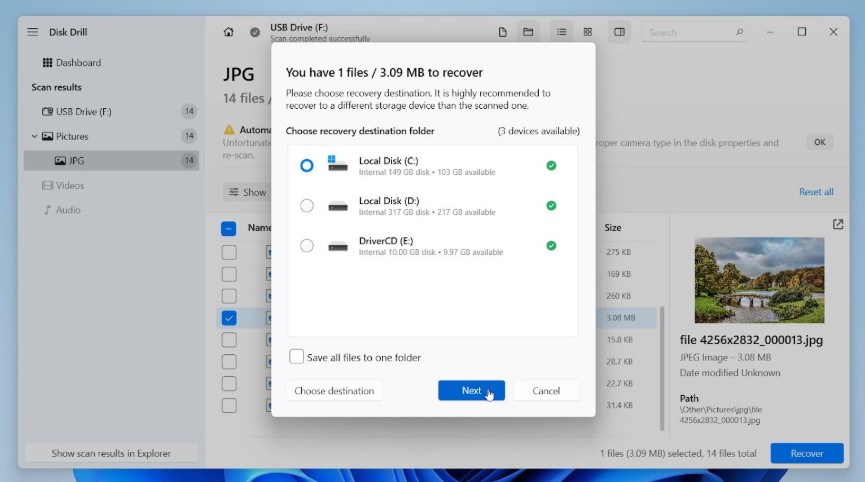Select Local Disk (D:) radio button
This screenshot has height=482, width=865.
pos(307,206)
